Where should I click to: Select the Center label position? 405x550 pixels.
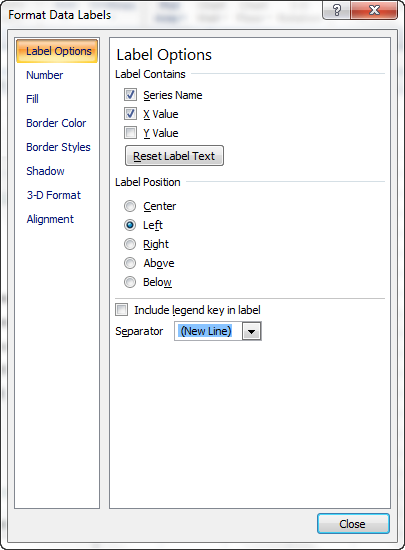(x=130, y=206)
